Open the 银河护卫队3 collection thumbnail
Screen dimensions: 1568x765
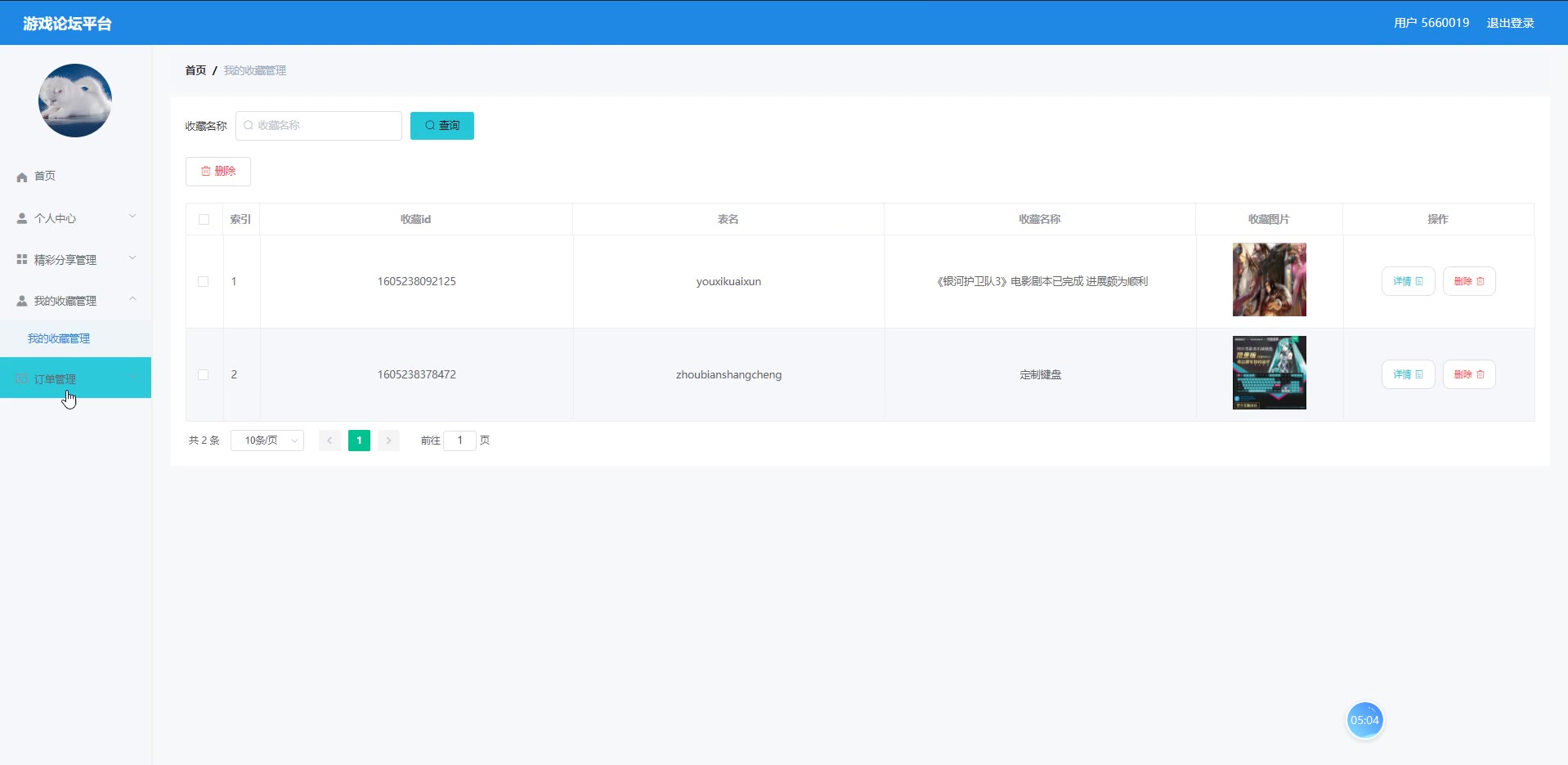[x=1270, y=280]
